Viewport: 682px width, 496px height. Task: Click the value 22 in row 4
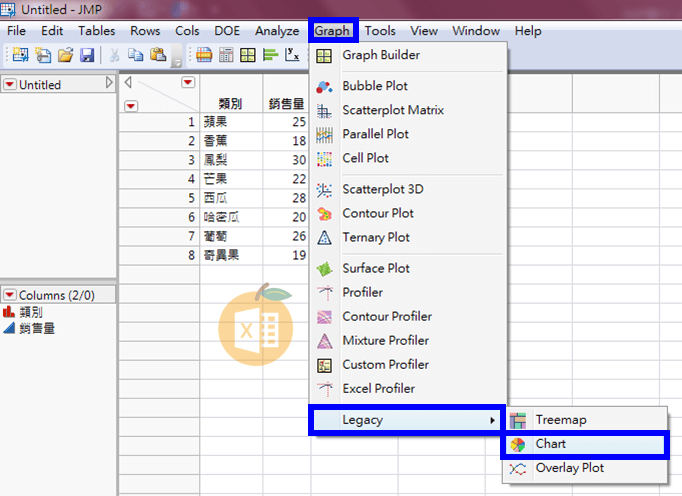click(299, 179)
